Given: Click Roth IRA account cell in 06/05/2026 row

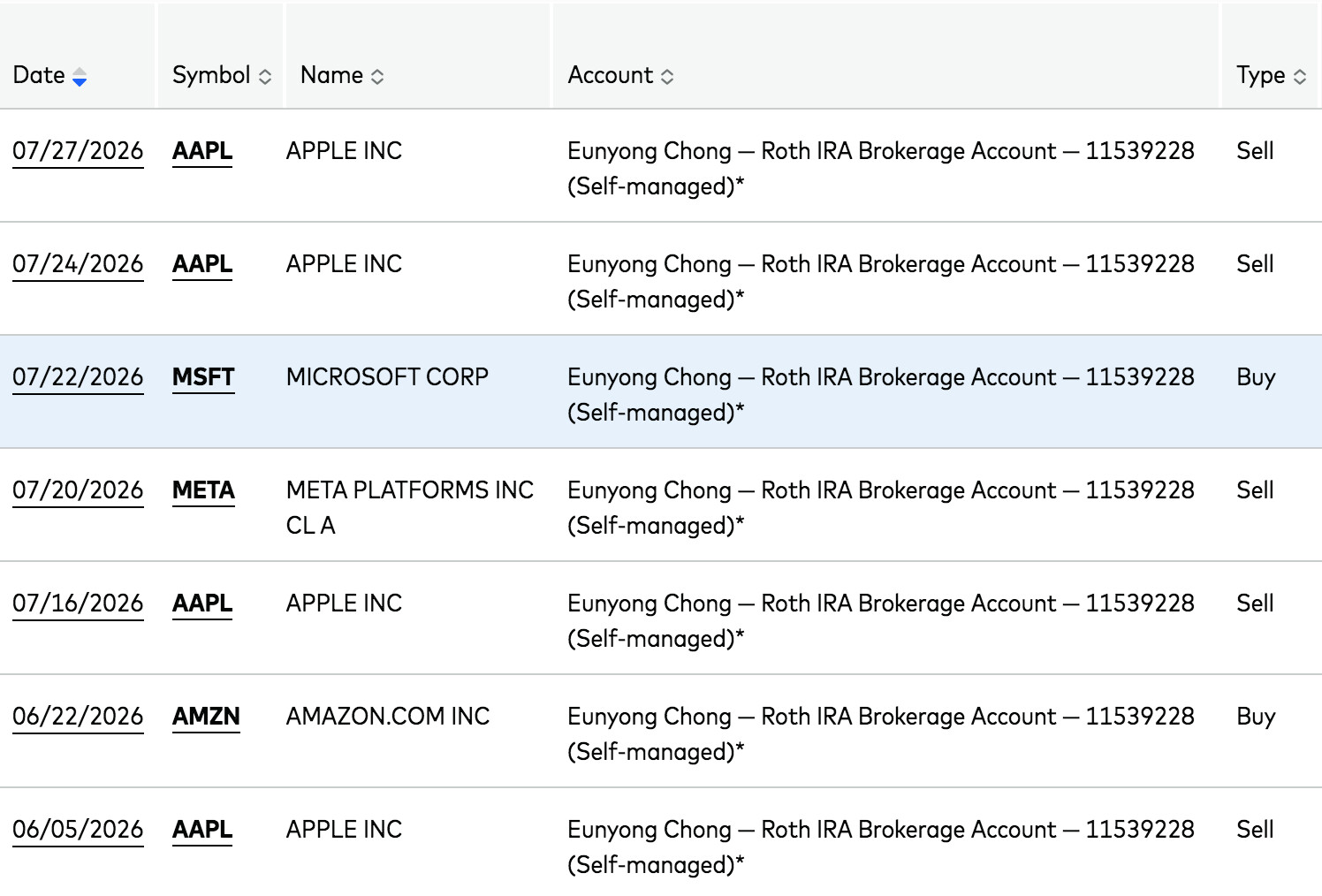Looking at the screenshot, I should 881,847.
